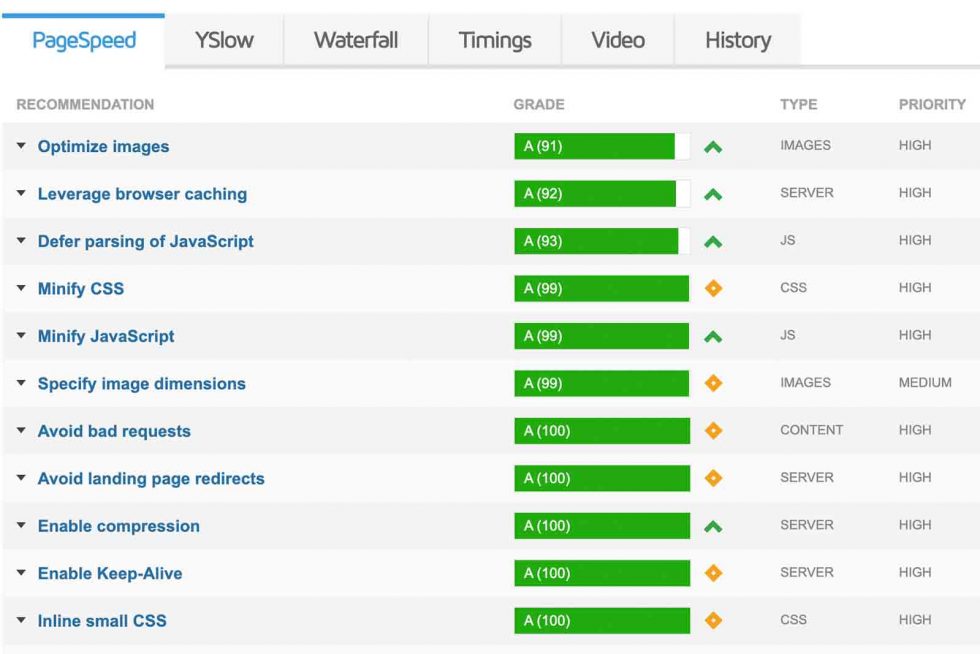Viewport: 980px width, 654px height.
Task: Click the A (93) grade bar
Action: click(602, 241)
